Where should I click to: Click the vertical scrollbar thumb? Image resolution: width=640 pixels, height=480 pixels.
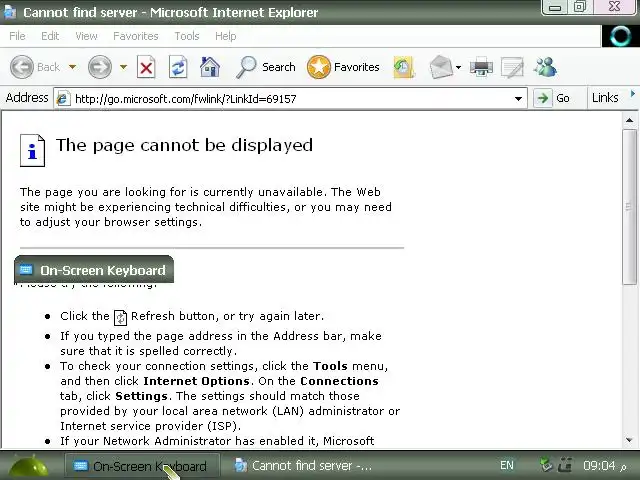pyautogui.click(x=629, y=207)
